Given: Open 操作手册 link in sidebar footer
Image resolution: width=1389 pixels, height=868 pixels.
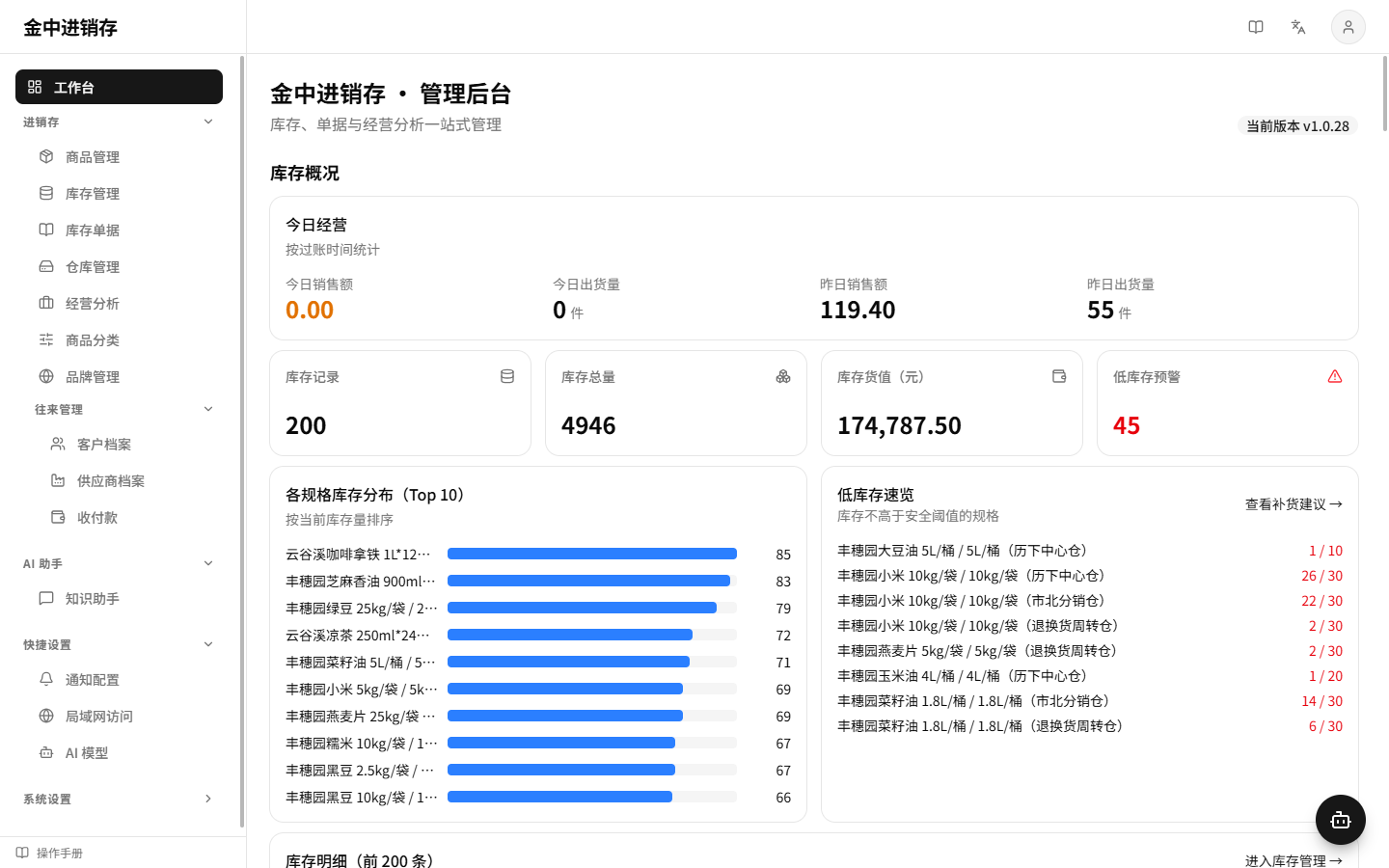Looking at the screenshot, I should [49, 853].
